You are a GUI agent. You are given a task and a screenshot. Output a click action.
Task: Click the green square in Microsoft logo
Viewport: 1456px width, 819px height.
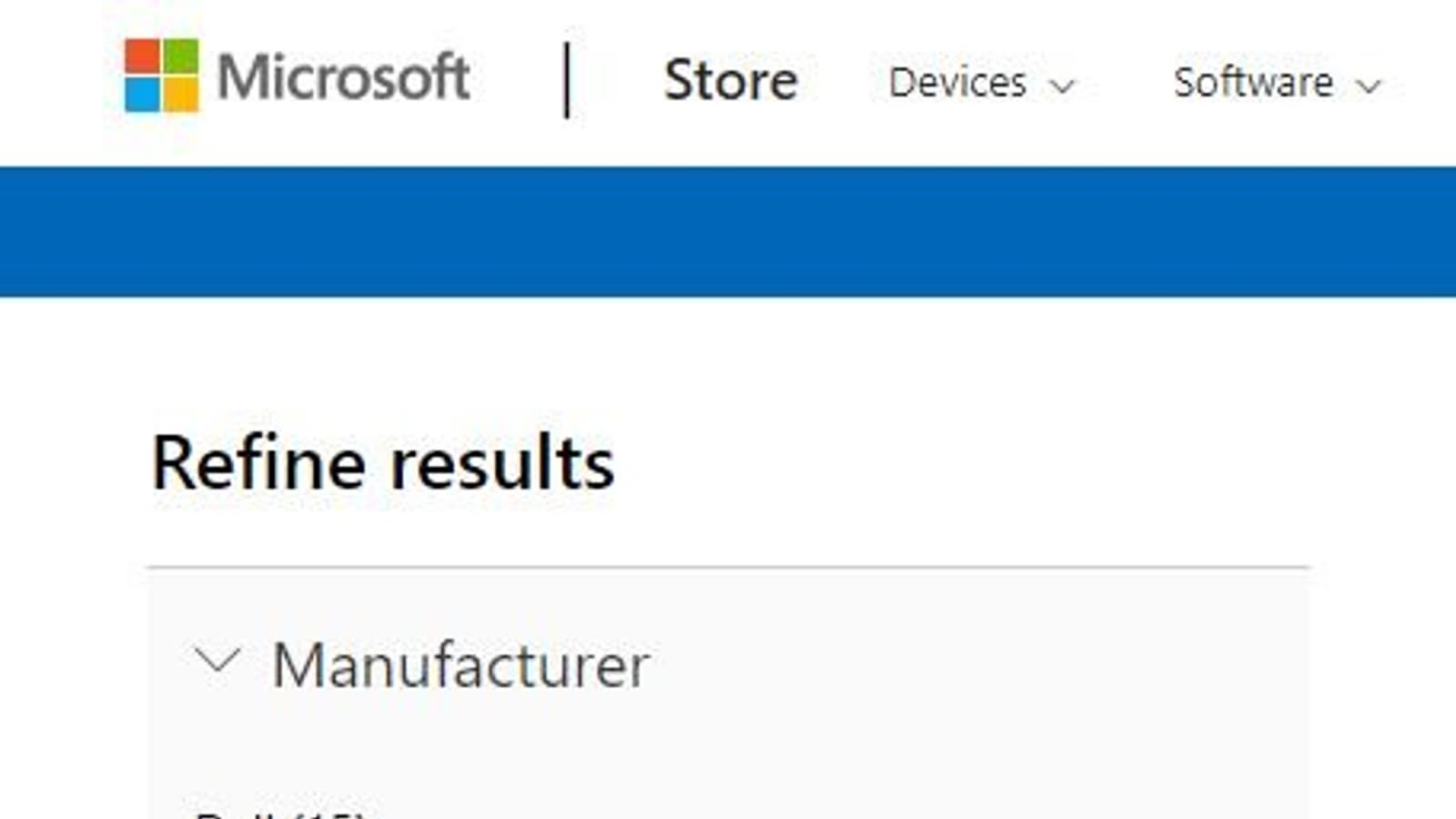click(x=180, y=56)
